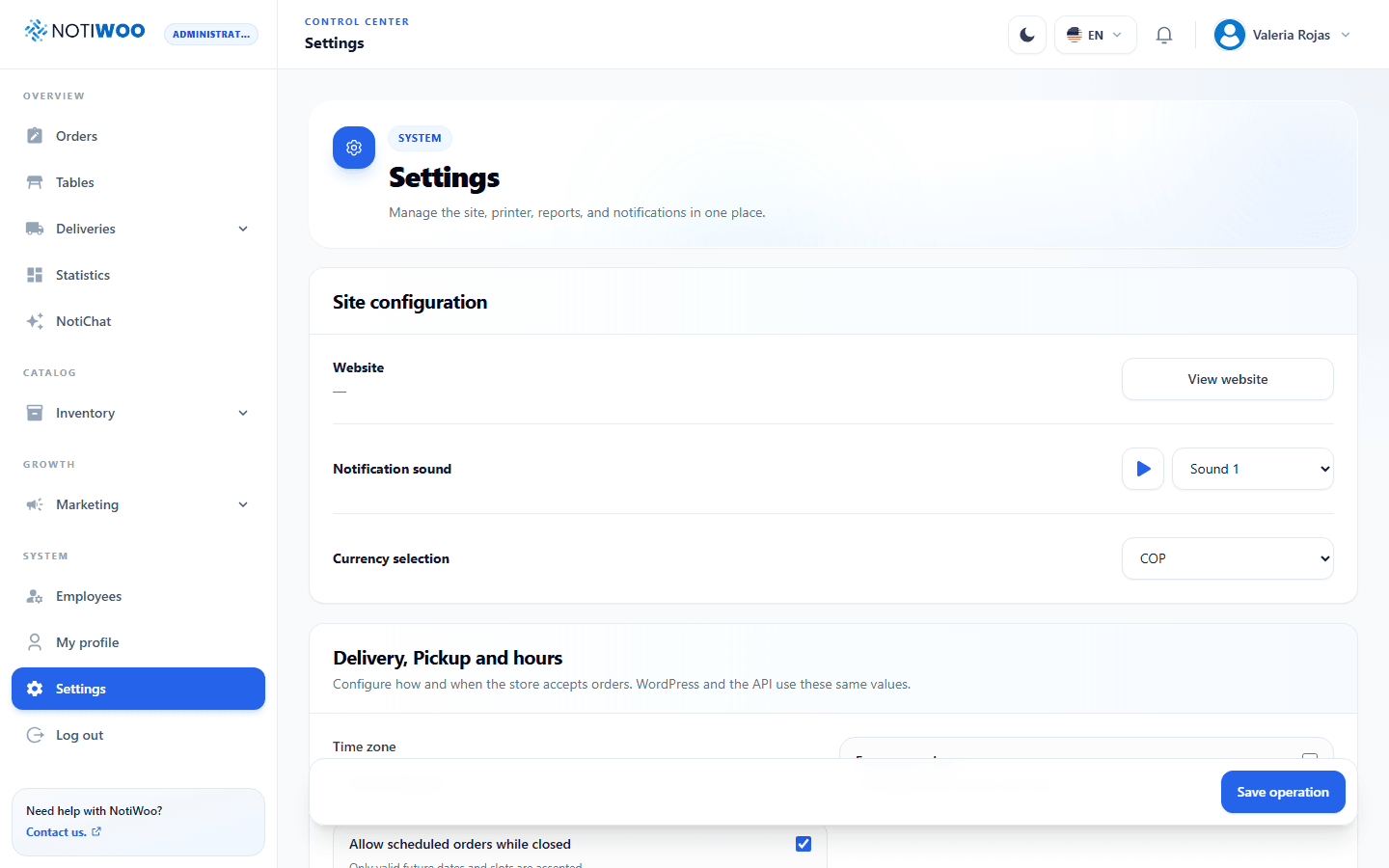This screenshot has width=1389, height=868.
Task: Click the Deliveries truck icon
Action: [35, 229]
